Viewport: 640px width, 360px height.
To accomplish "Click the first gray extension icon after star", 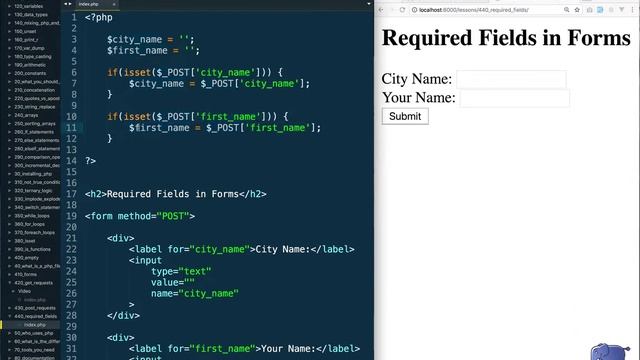I will pyautogui.click(x=589, y=10).
